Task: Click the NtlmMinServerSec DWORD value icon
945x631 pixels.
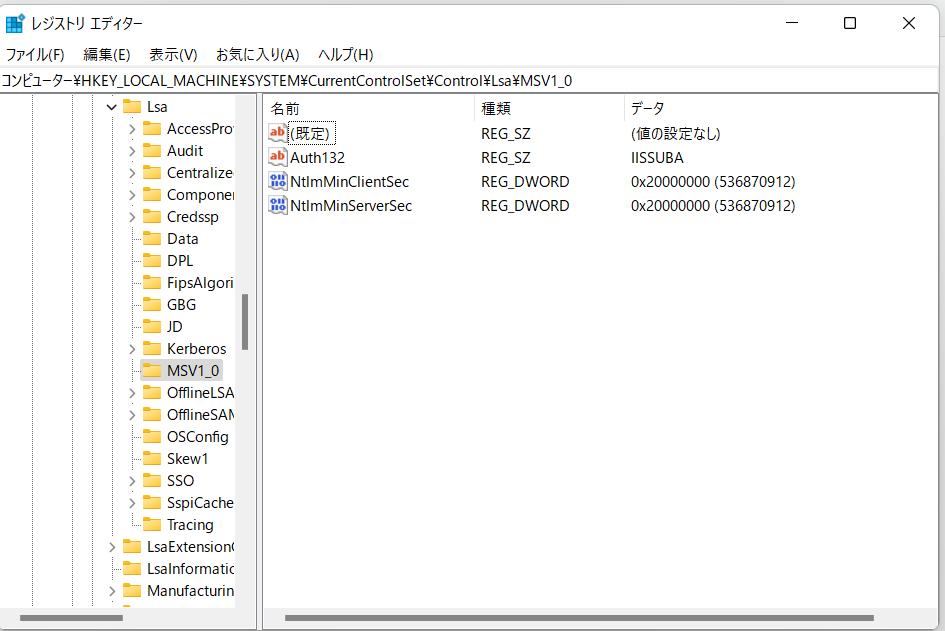Action: click(278, 206)
